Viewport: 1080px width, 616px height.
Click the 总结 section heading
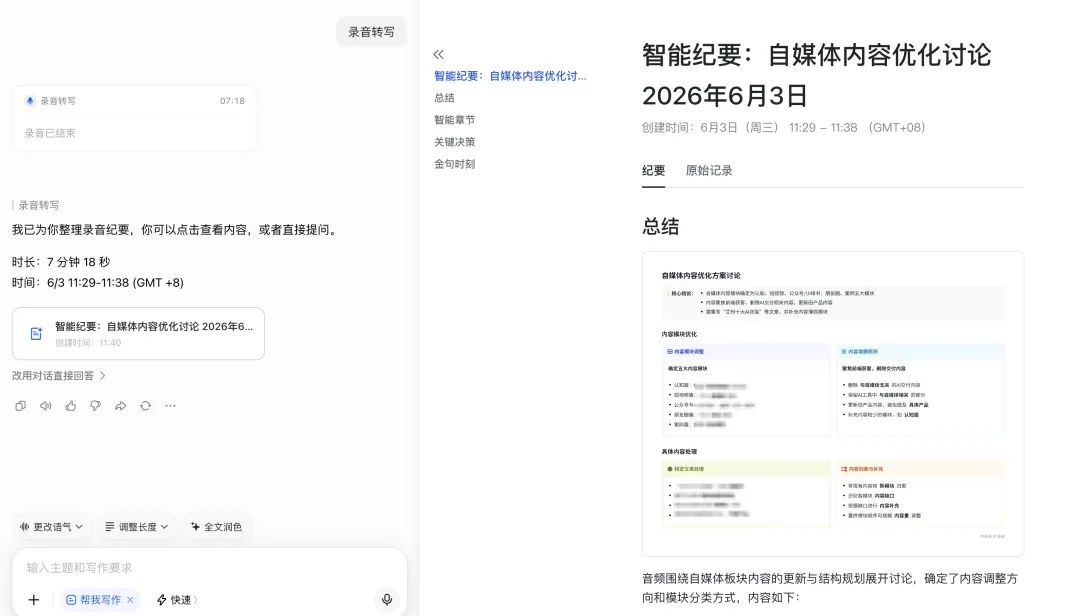point(661,227)
